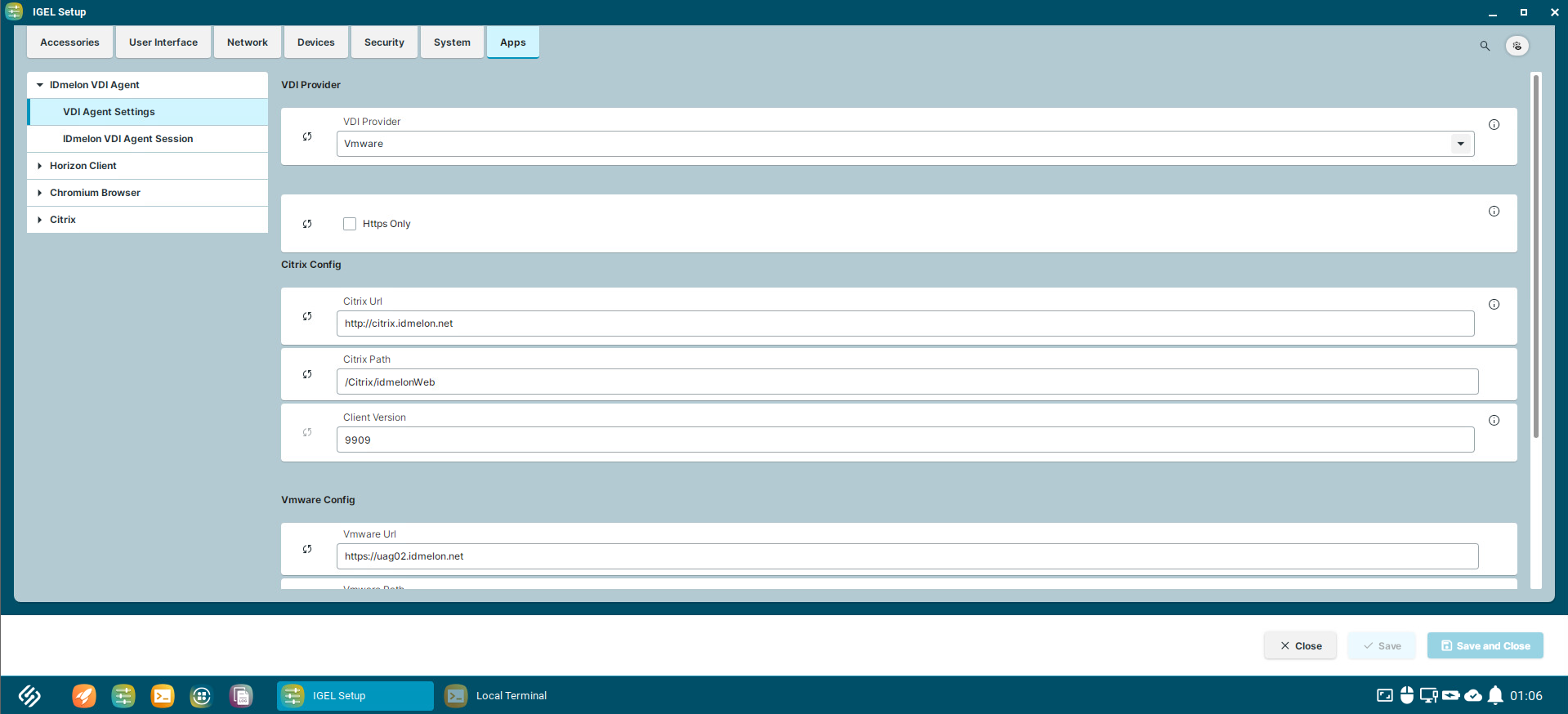
Task: Switch to the Security tab
Action: 384,42
